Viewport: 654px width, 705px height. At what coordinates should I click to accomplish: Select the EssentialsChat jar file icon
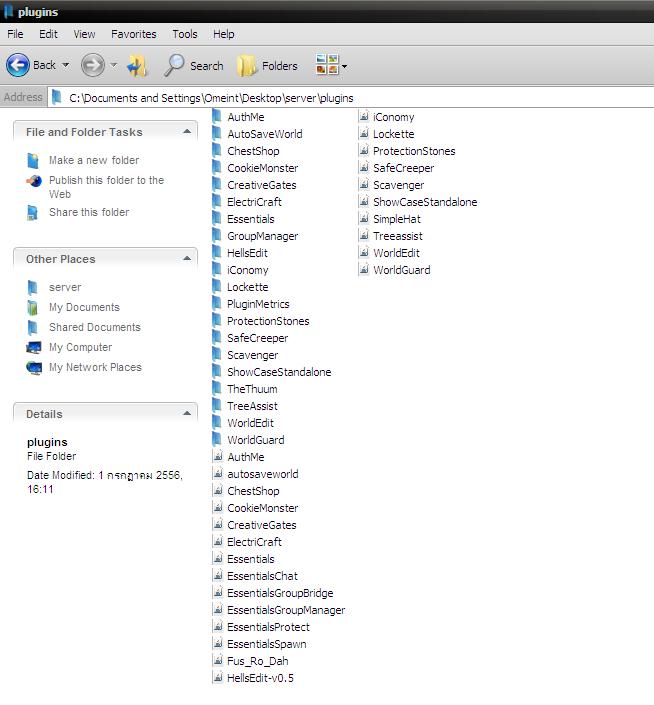pyautogui.click(x=218, y=576)
